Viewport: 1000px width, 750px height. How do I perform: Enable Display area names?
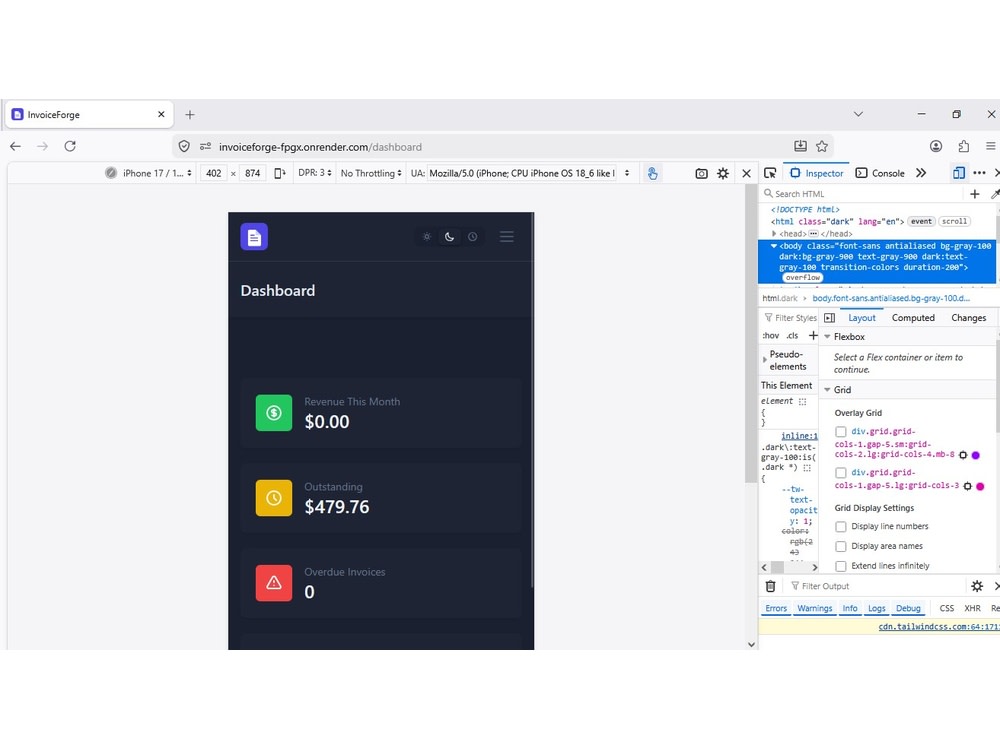tap(841, 546)
